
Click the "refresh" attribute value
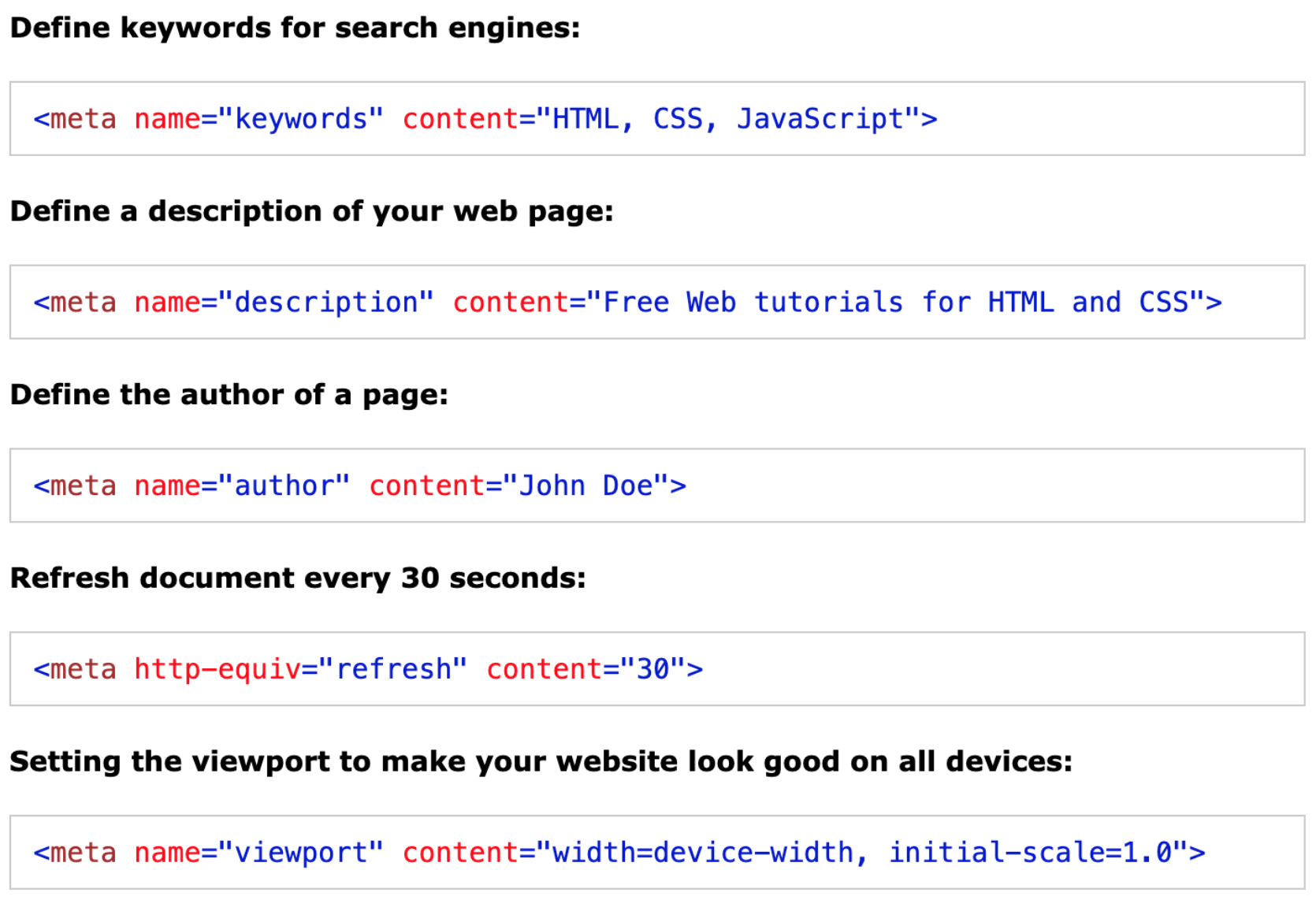(393, 669)
